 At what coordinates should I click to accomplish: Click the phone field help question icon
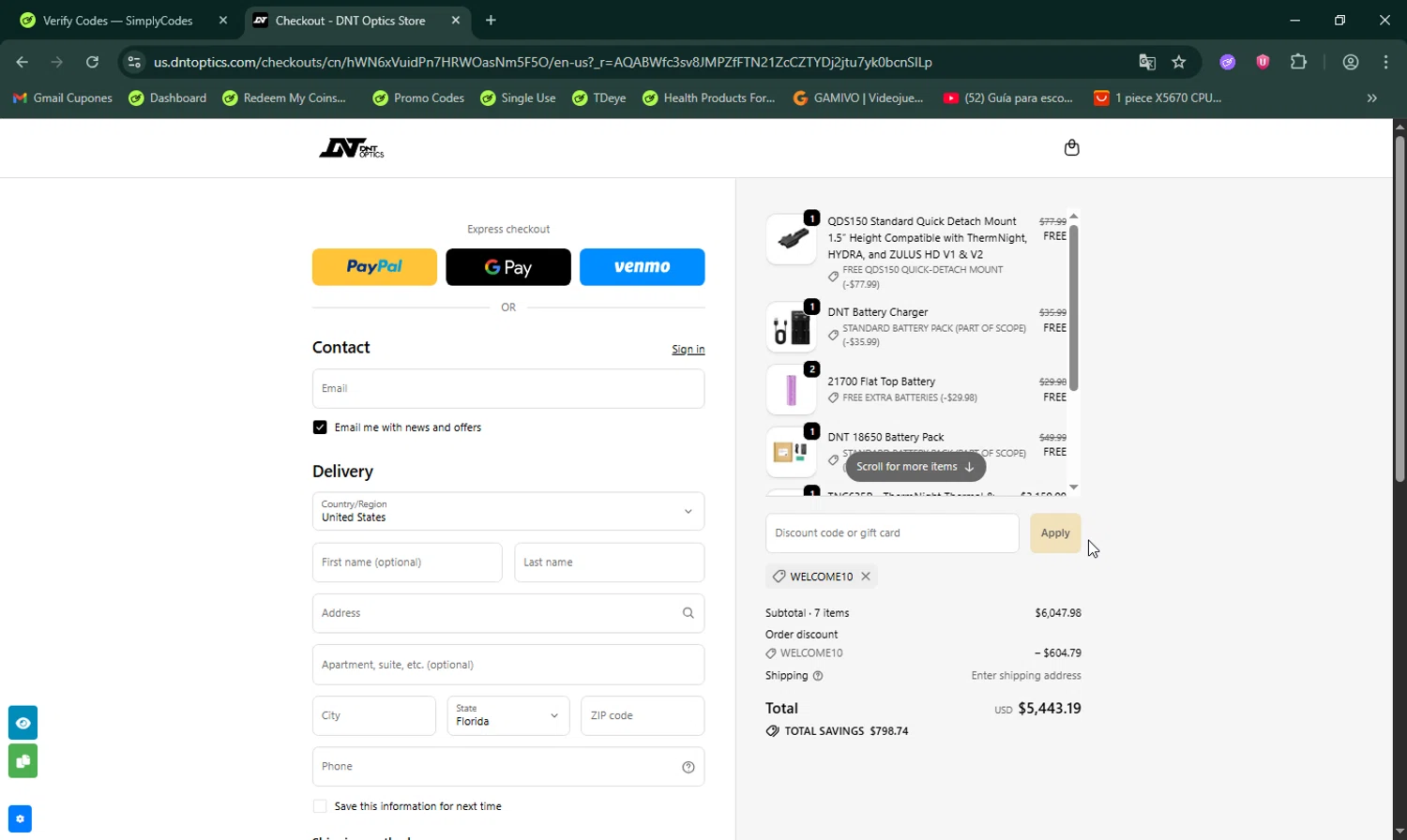tap(688, 767)
